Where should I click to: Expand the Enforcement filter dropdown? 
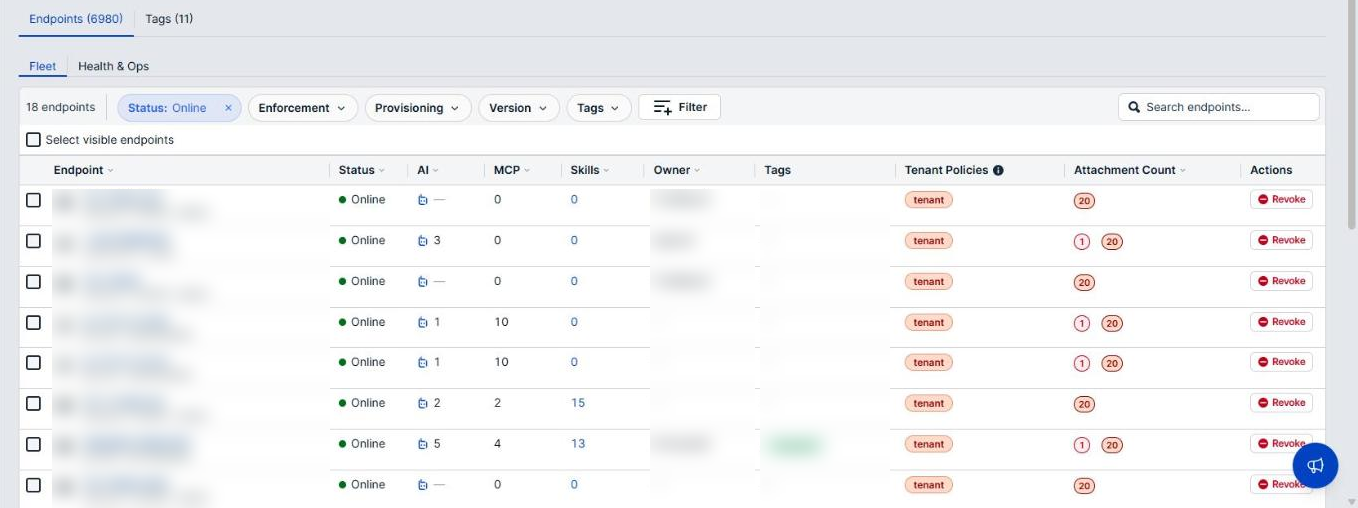[x=302, y=108]
